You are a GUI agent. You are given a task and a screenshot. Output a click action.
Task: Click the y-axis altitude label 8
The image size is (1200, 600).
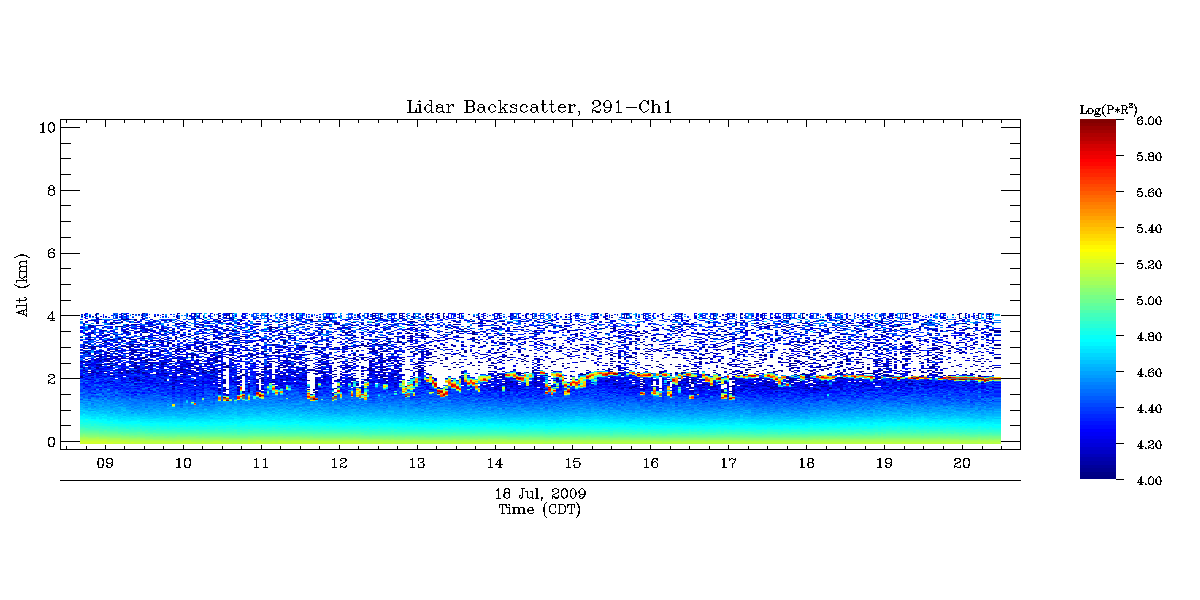click(50, 190)
